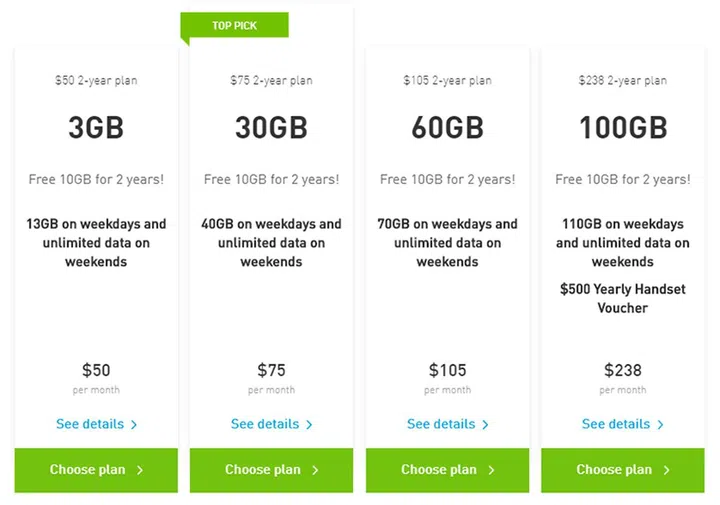Open See details for 60GB plan
Image resolution: width=720 pixels, height=505 pixels.
441,424
